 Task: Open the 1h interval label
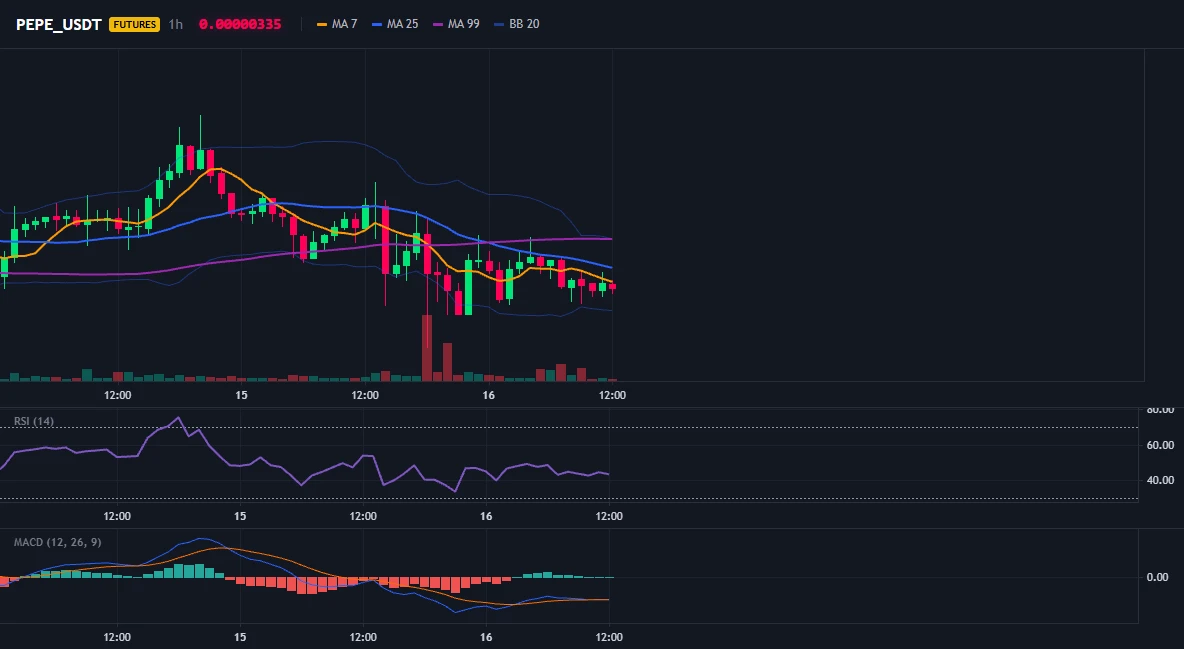pos(175,24)
